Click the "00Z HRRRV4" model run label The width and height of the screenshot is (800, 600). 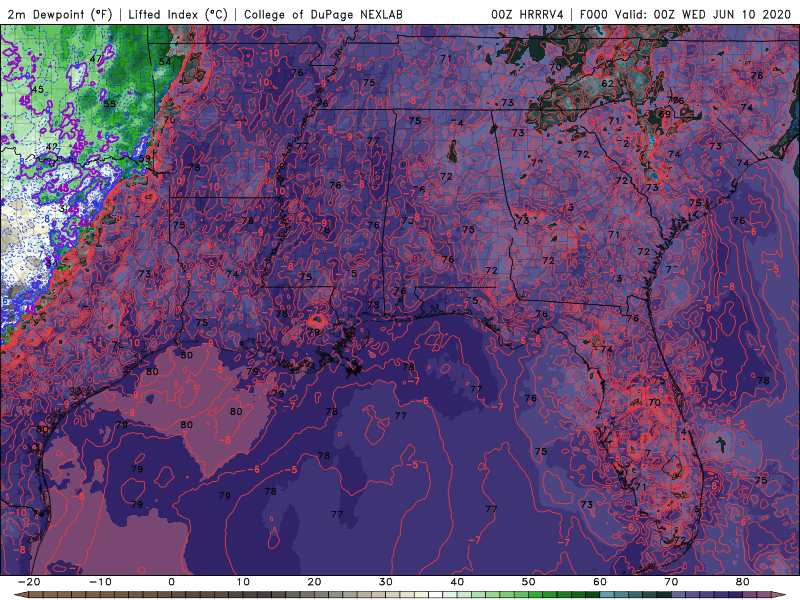coord(528,14)
